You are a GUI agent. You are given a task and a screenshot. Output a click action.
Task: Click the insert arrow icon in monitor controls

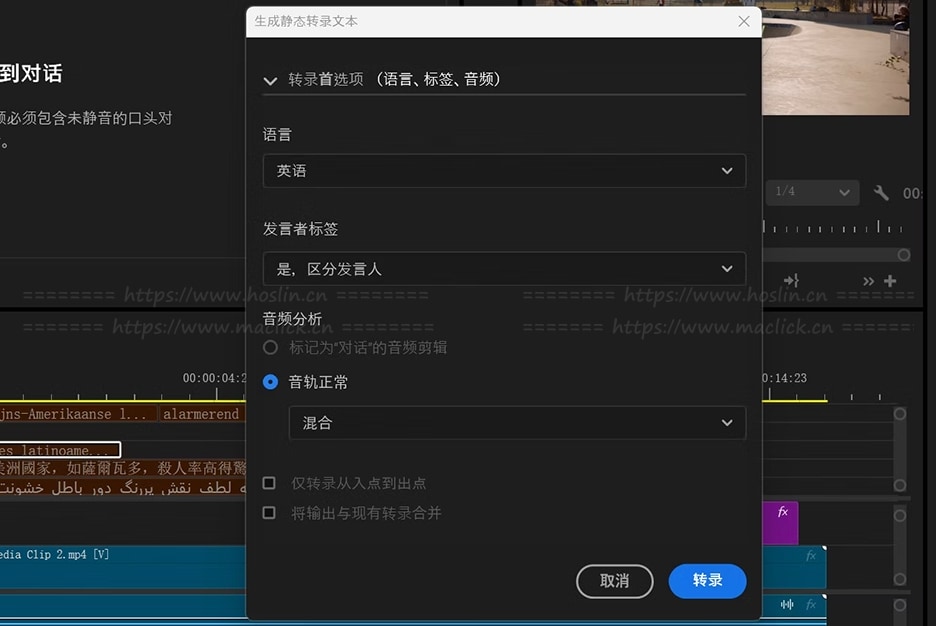point(791,280)
